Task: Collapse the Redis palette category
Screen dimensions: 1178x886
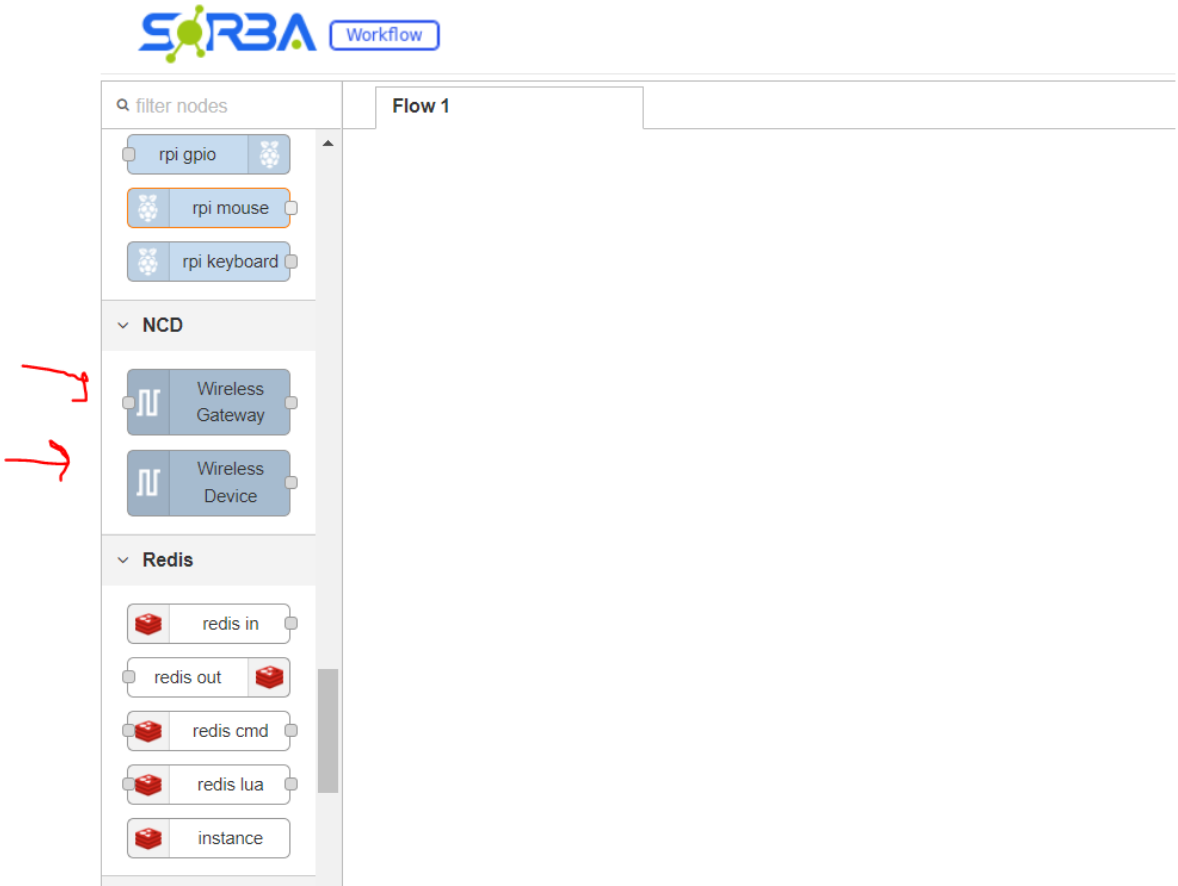Action: [x=123, y=560]
